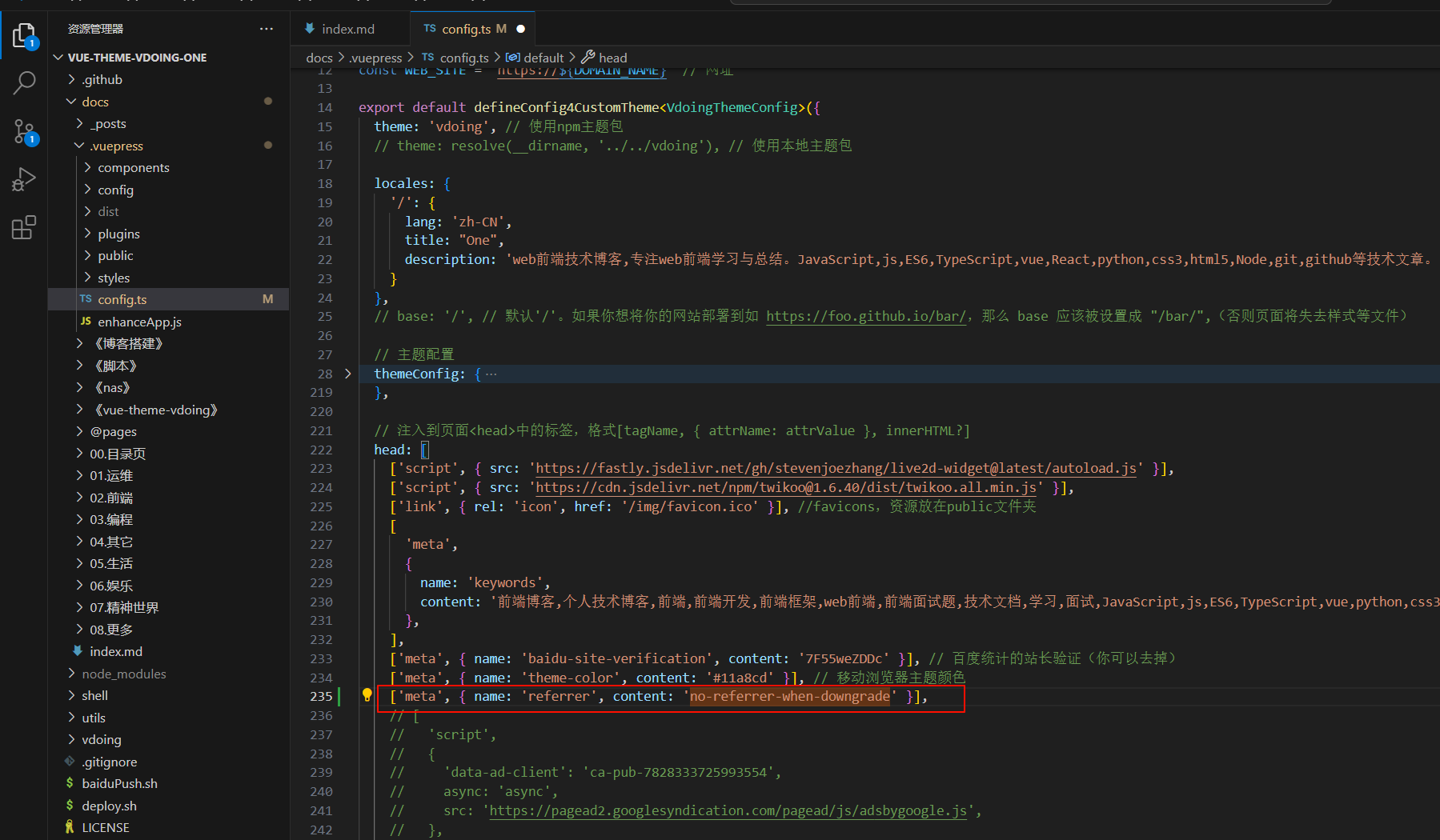Open Explorer more actions ellipsis
Viewport: 1440px width, 840px height.
pos(267,29)
